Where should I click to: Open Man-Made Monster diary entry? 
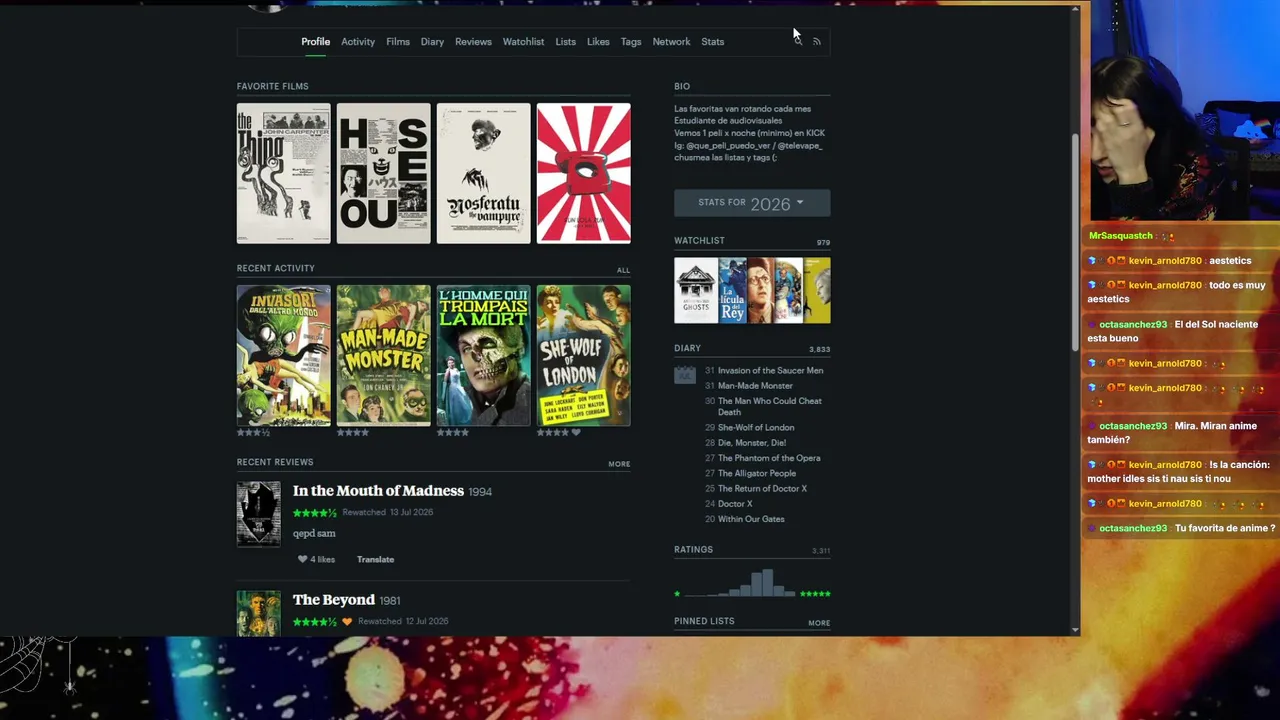click(755, 386)
